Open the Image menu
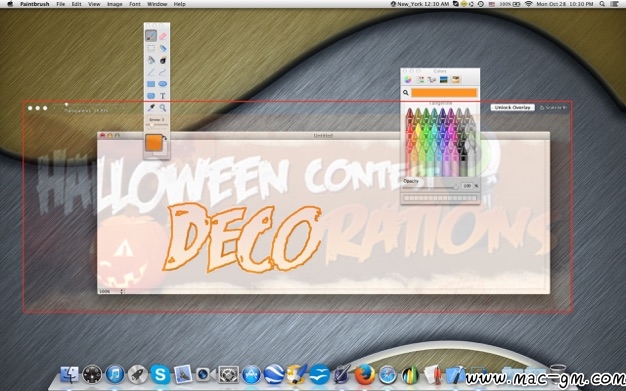 coord(115,4)
